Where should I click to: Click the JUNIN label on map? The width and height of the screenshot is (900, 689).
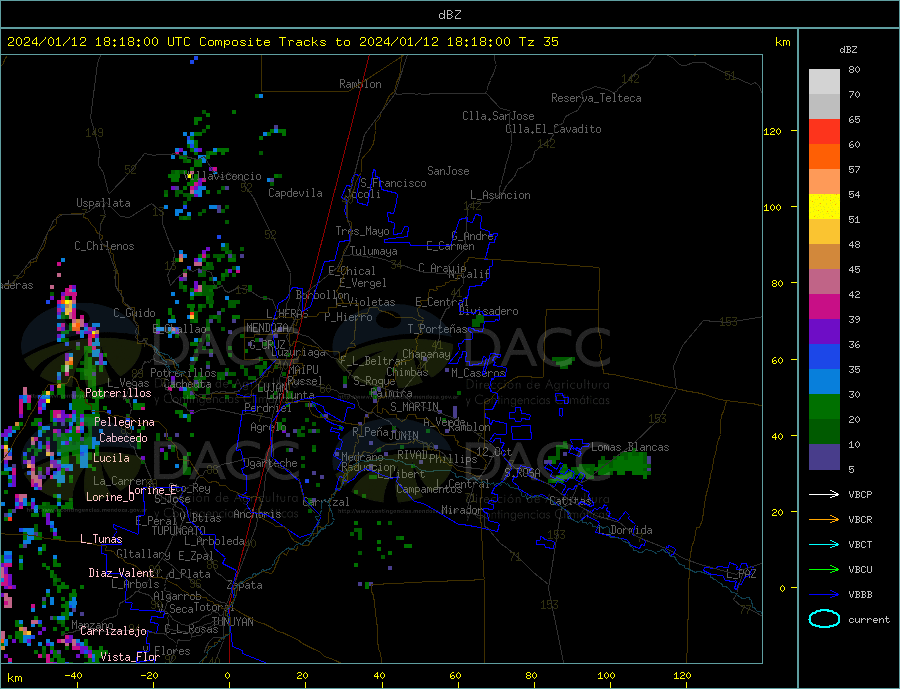point(404,436)
